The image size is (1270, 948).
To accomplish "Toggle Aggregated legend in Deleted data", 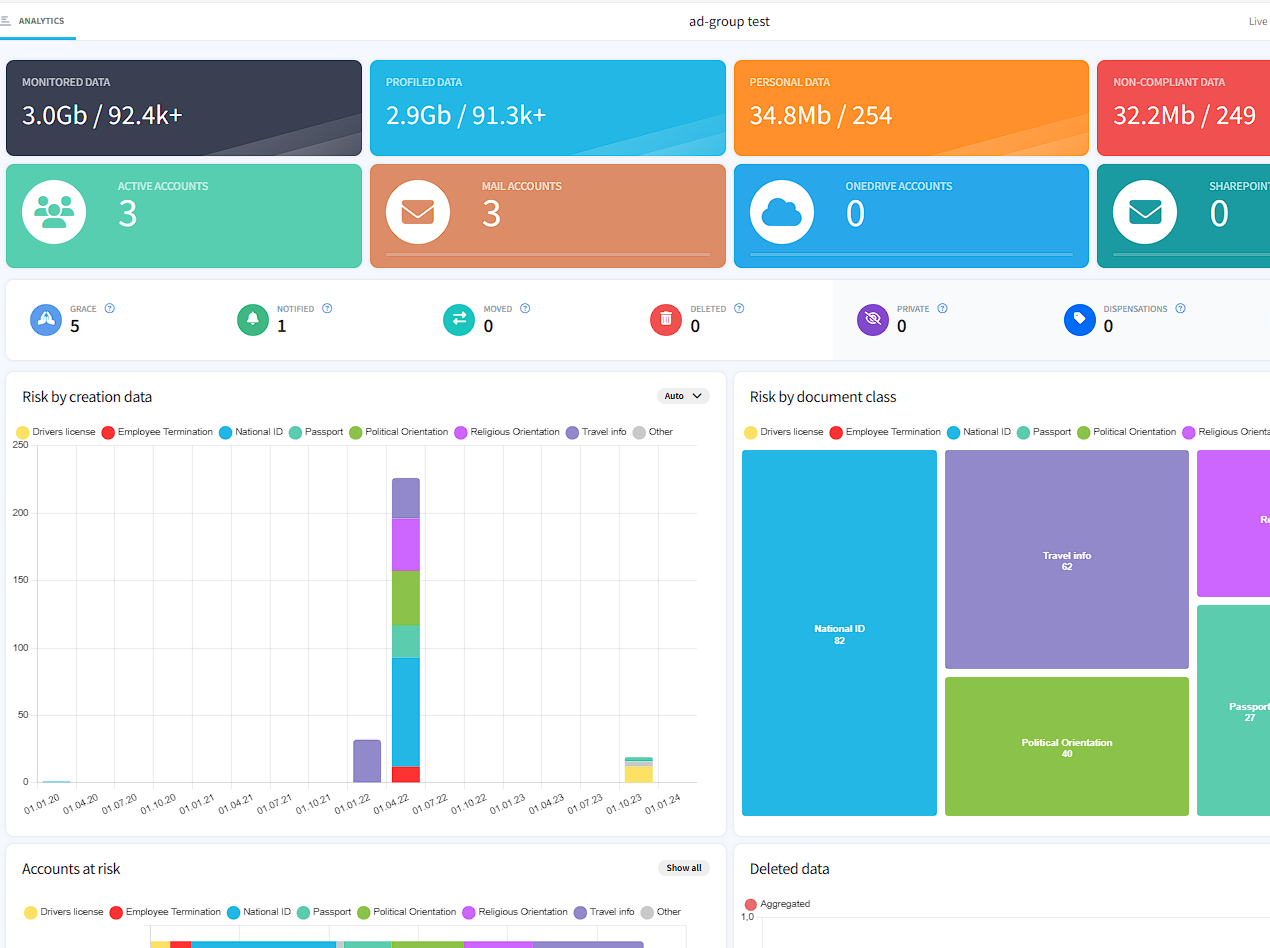I will coord(777,904).
